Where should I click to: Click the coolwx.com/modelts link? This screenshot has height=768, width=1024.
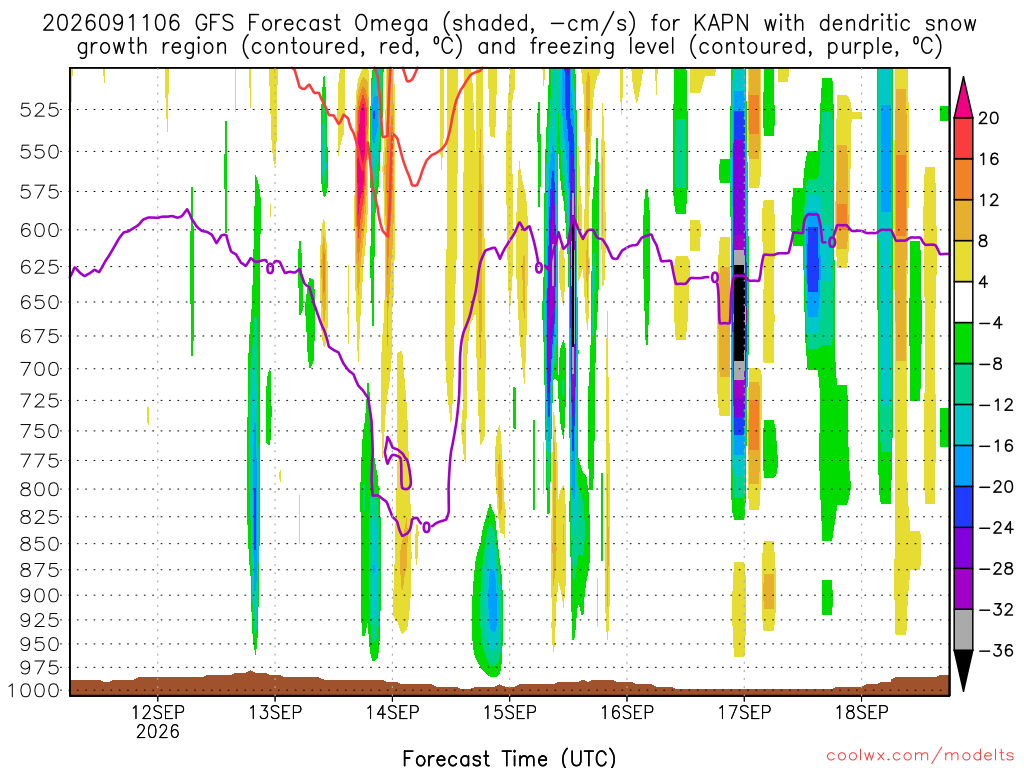(920, 756)
